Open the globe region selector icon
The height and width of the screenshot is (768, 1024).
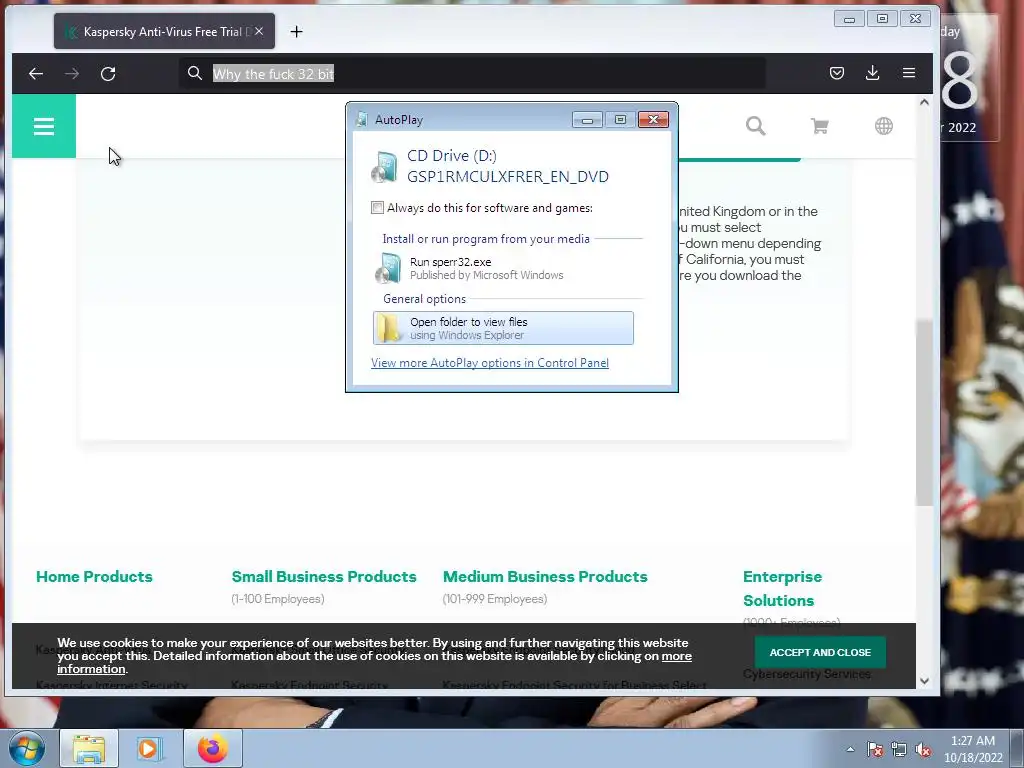pos(884,125)
